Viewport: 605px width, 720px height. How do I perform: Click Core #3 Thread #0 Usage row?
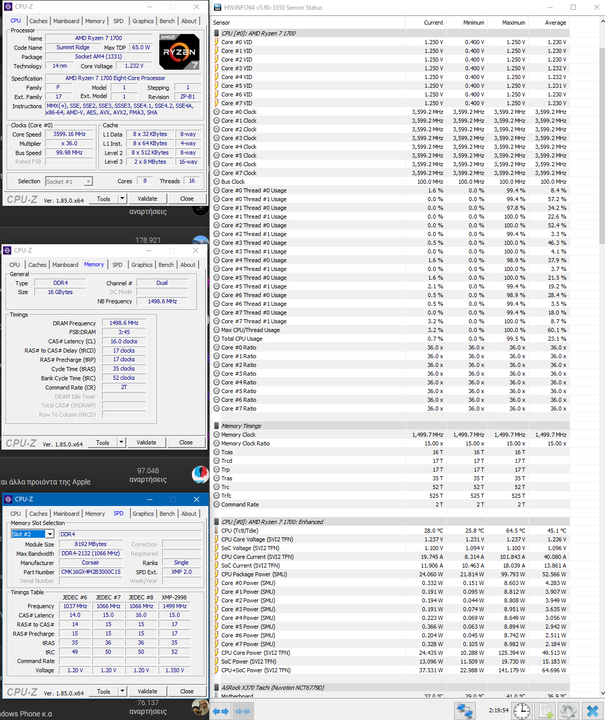391,242
